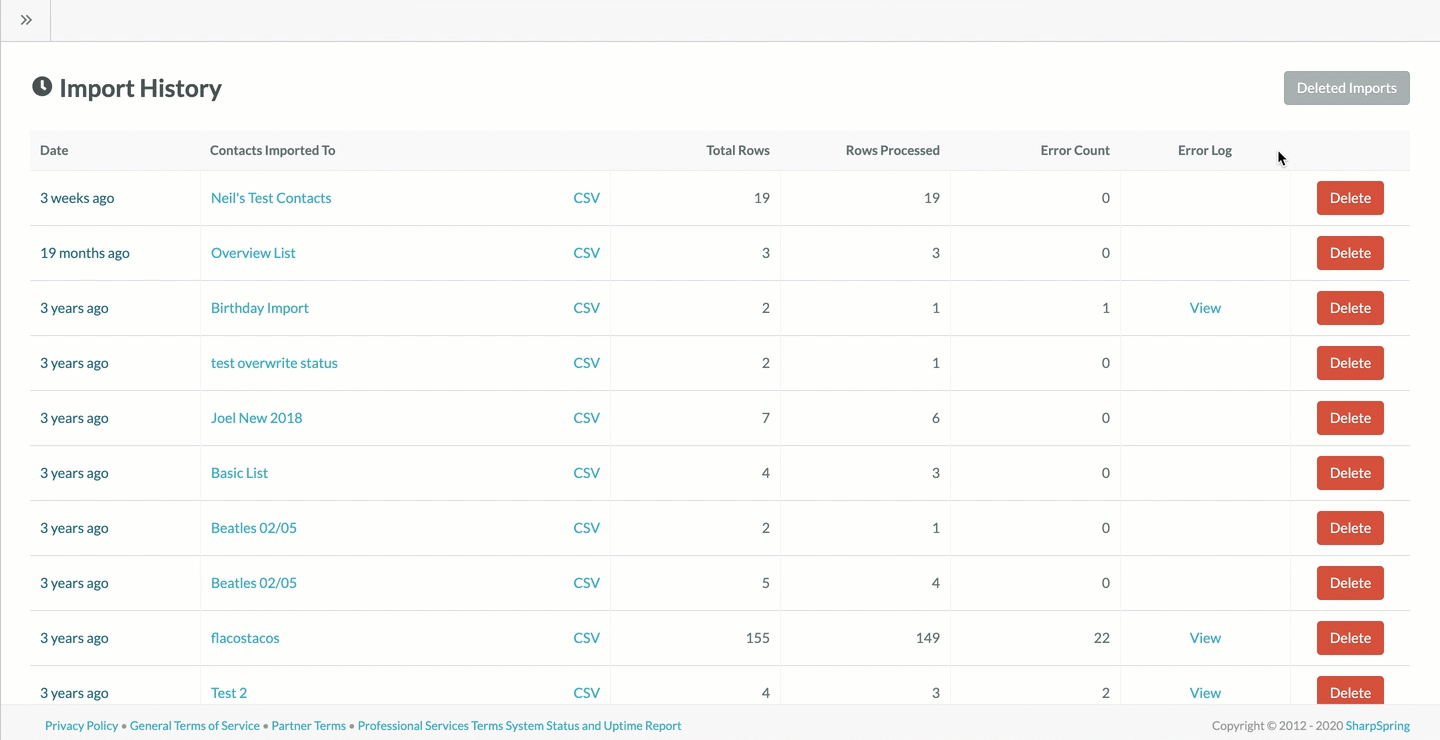Viewport: 1440px width, 740px height.
Task: Delete the test overwrite status import
Action: (1349, 363)
